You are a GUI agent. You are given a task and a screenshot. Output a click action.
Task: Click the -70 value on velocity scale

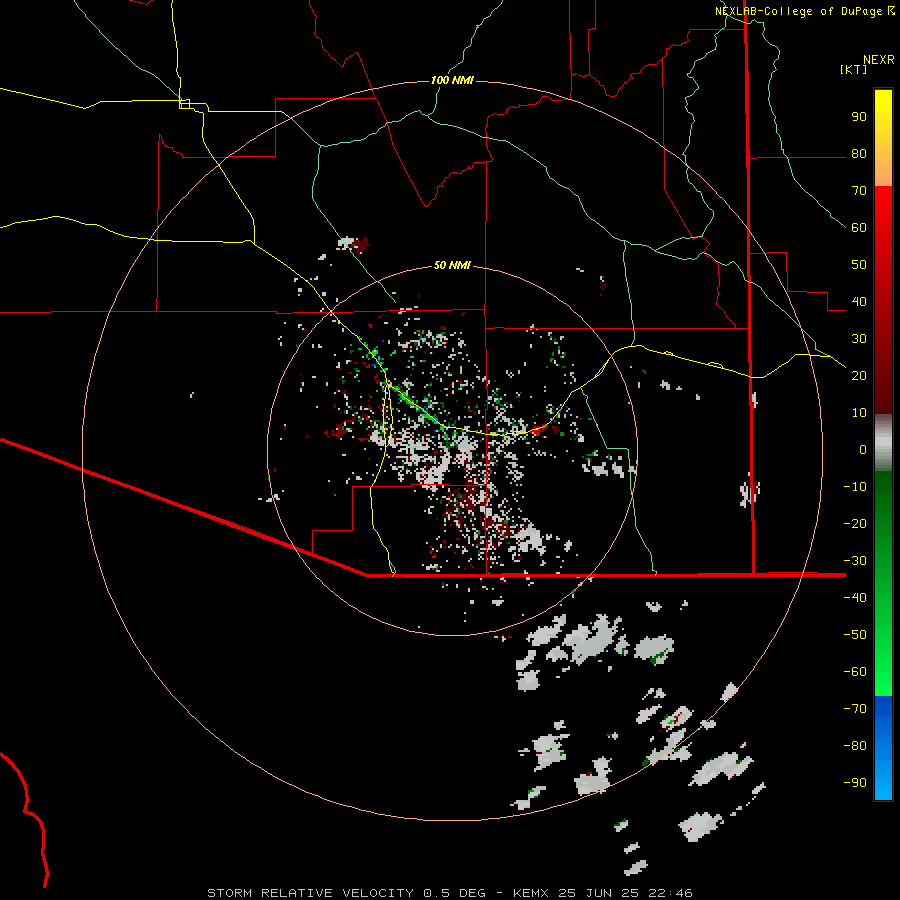855,709
